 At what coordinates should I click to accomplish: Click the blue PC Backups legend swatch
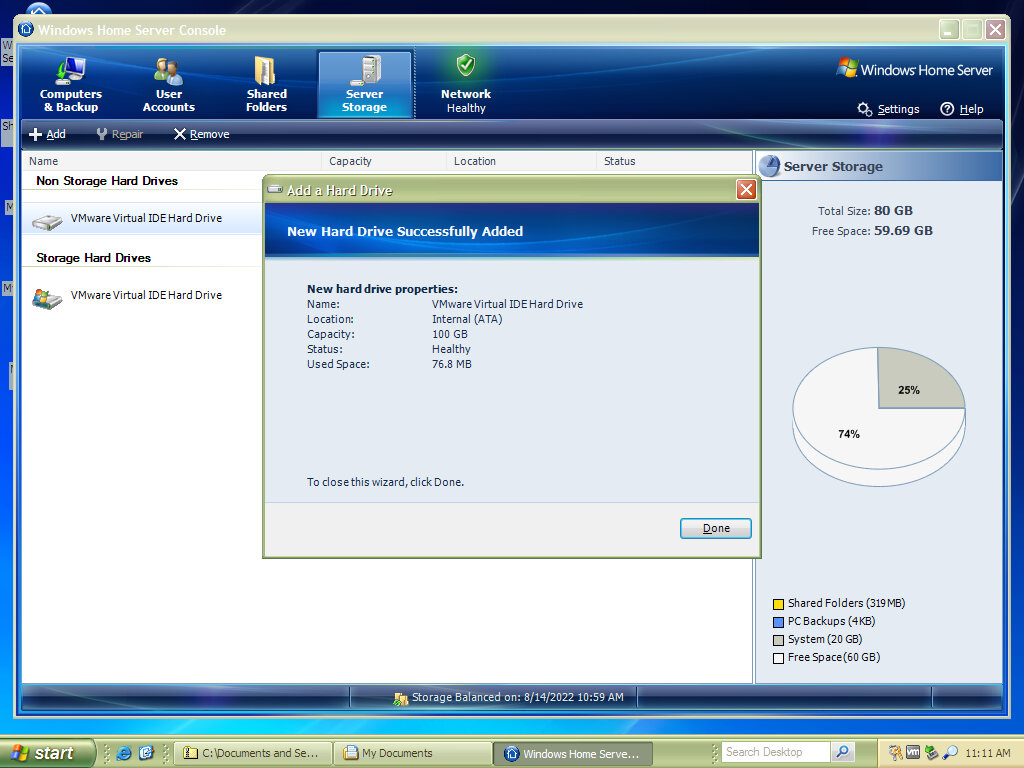tap(778, 622)
